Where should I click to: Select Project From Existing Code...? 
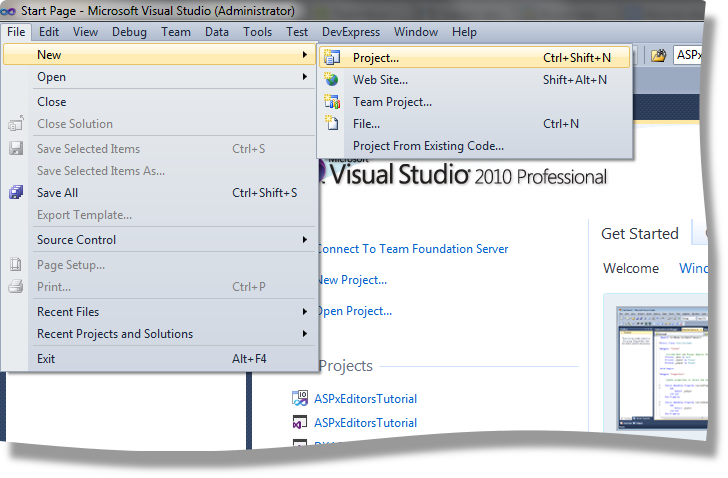pyautogui.click(x=474, y=146)
